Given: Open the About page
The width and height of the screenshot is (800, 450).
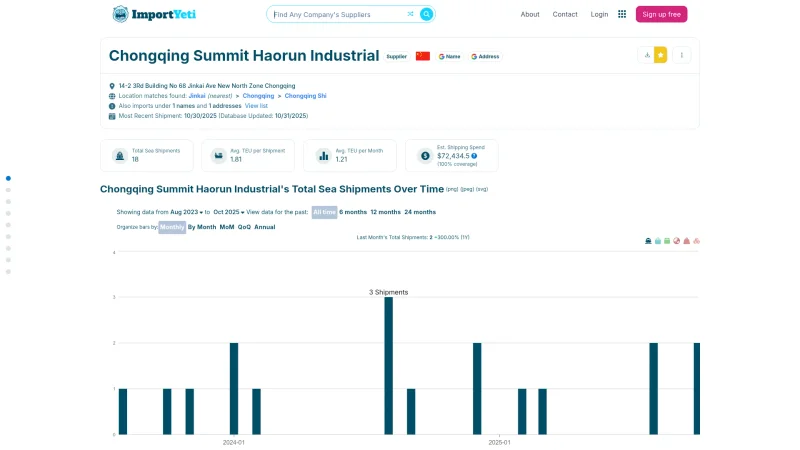Looking at the screenshot, I should click(x=530, y=14).
